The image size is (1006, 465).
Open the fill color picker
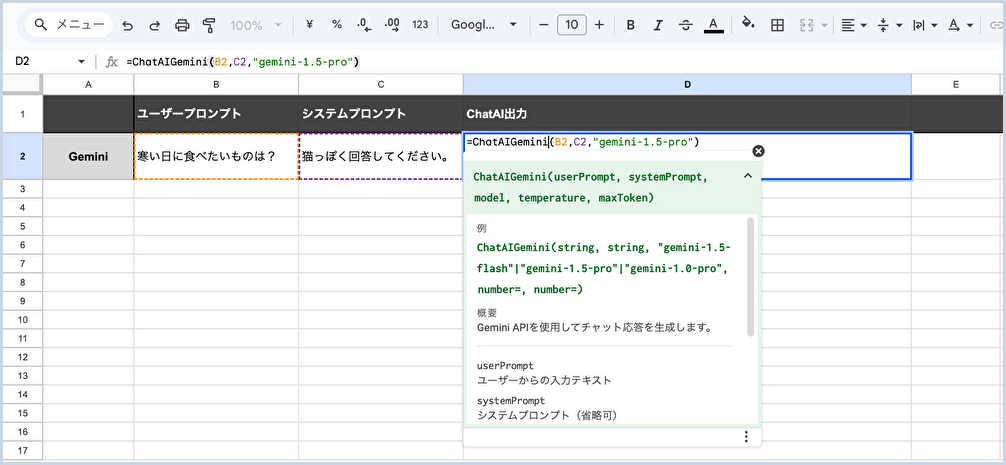click(748, 24)
